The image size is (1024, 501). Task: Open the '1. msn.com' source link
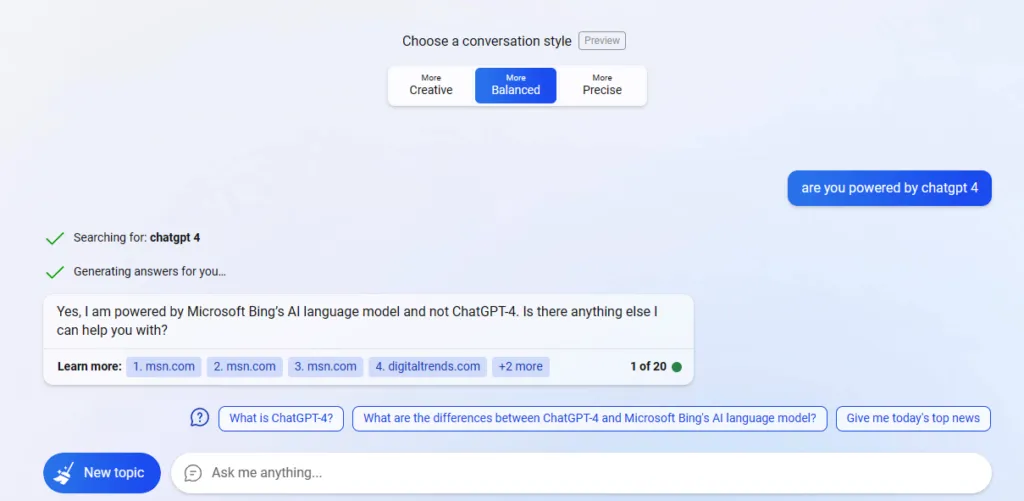click(x=164, y=366)
